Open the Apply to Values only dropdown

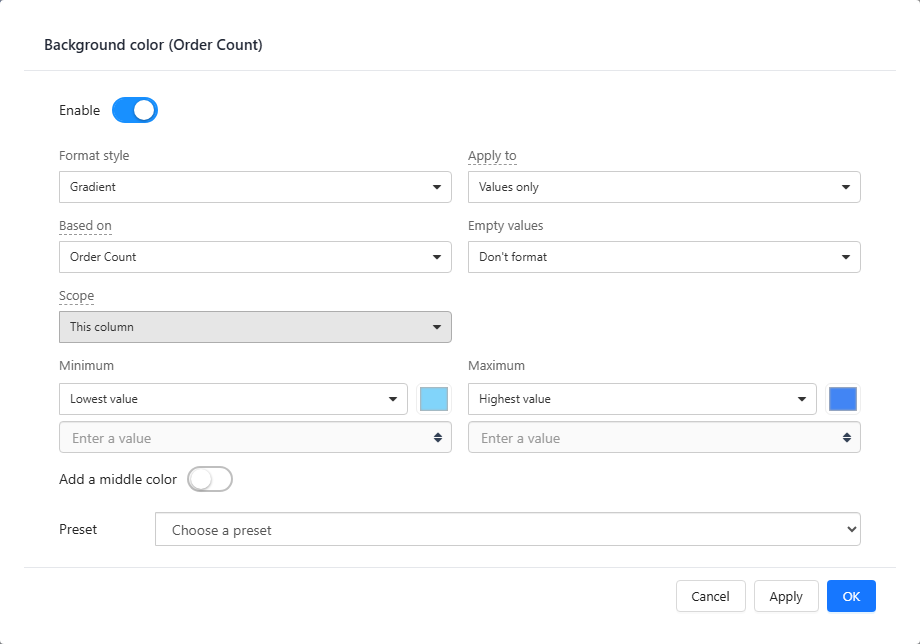664,187
